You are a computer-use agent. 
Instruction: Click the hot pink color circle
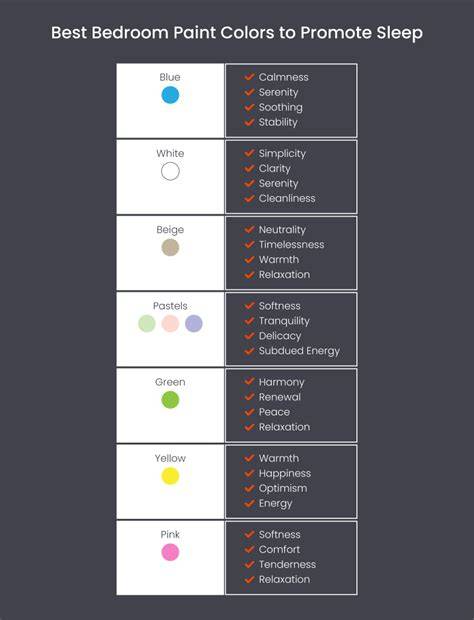coord(170,552)
